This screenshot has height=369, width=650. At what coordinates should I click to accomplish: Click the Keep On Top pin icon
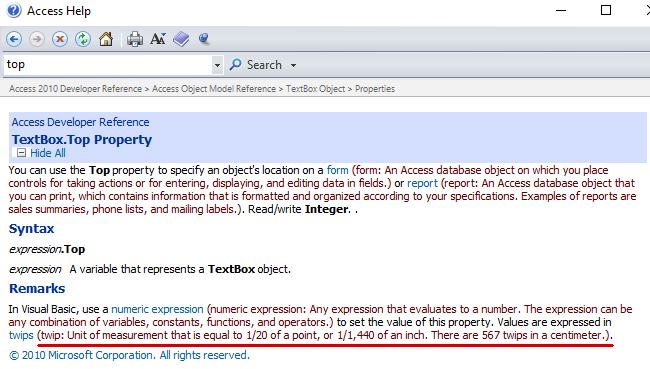click(204, 39)
